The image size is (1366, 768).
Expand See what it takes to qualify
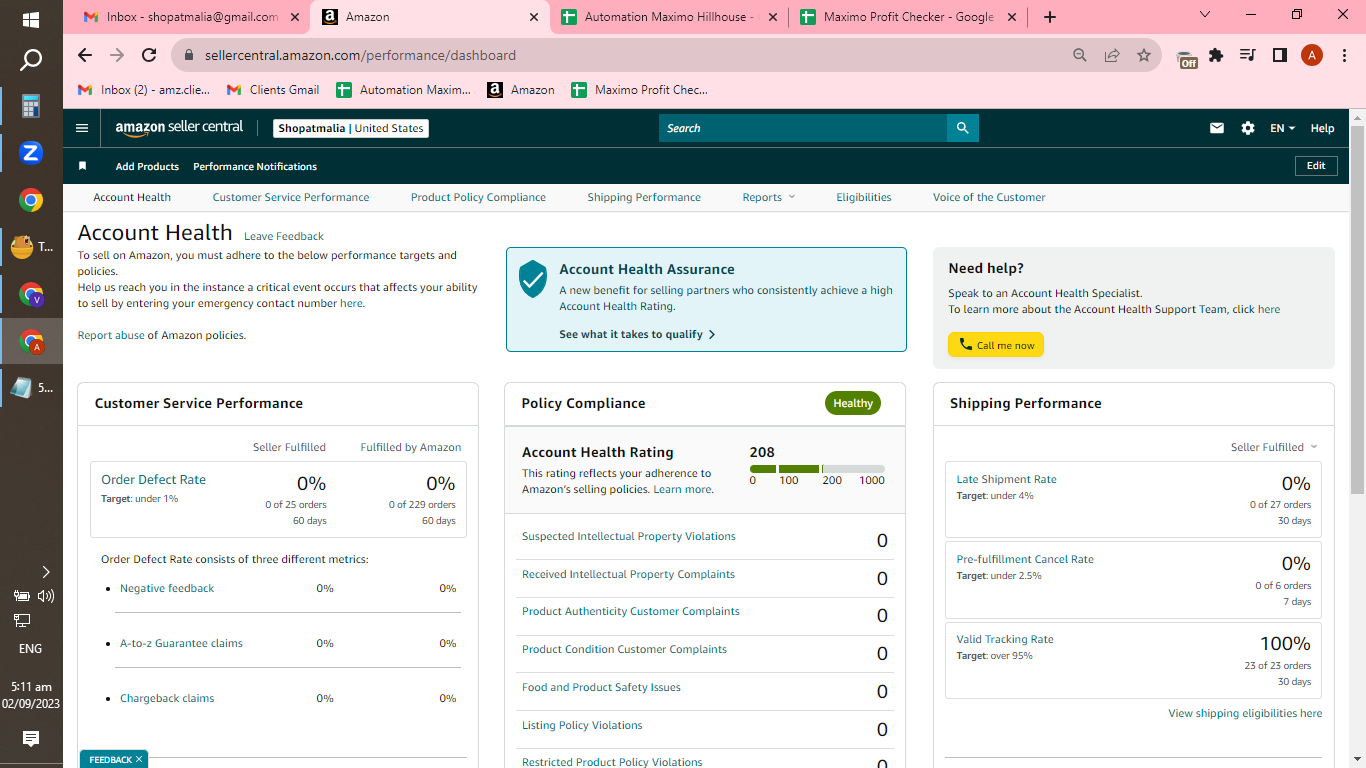(x=637, y=334)
